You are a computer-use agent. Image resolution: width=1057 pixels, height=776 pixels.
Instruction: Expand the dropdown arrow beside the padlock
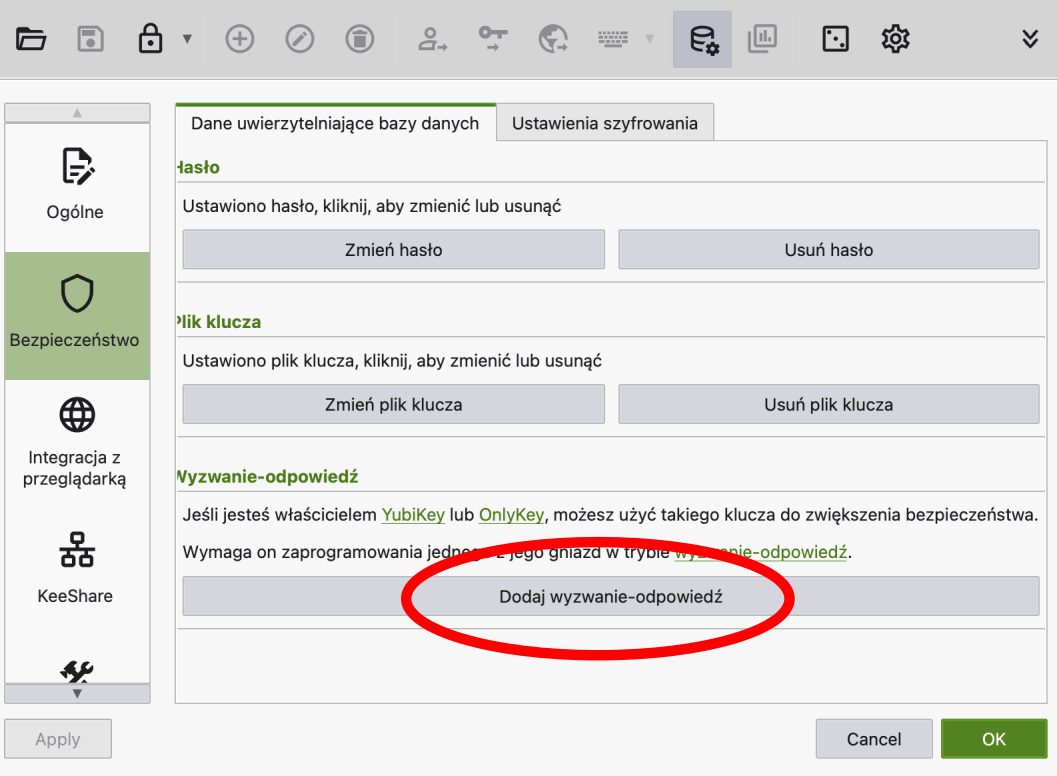tap(187, 39)
